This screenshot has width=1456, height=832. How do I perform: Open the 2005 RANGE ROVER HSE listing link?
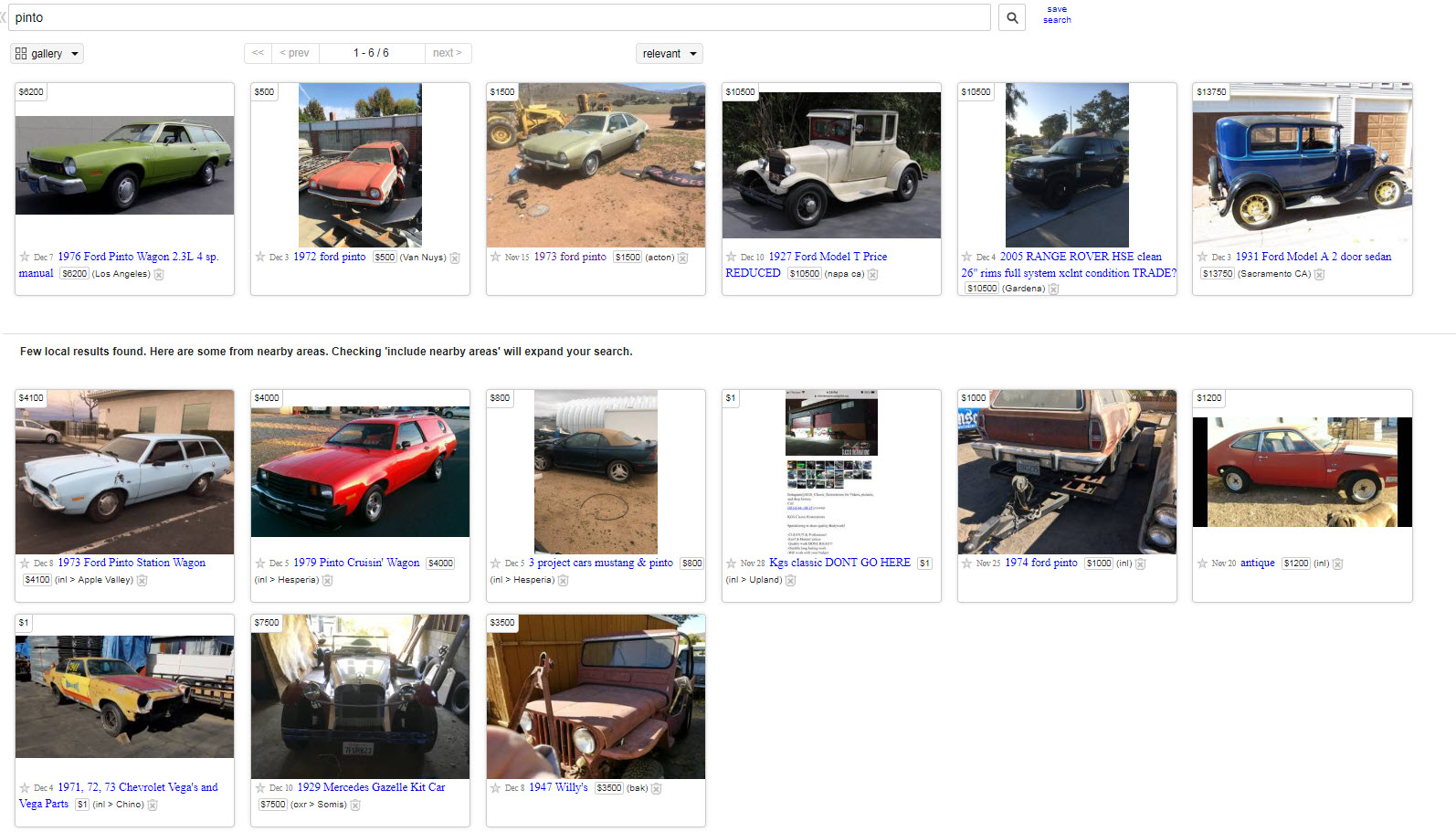coord(1069,265)
